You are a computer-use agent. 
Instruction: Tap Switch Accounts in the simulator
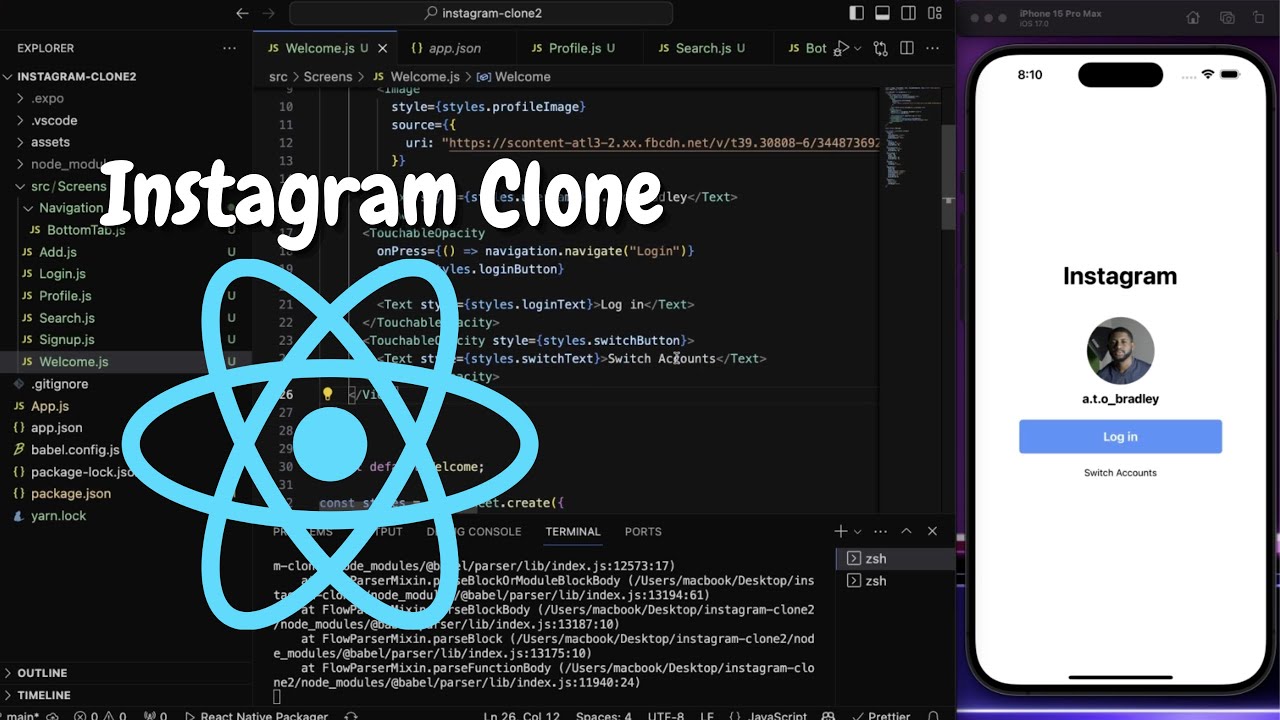[x=1120, y=473]
